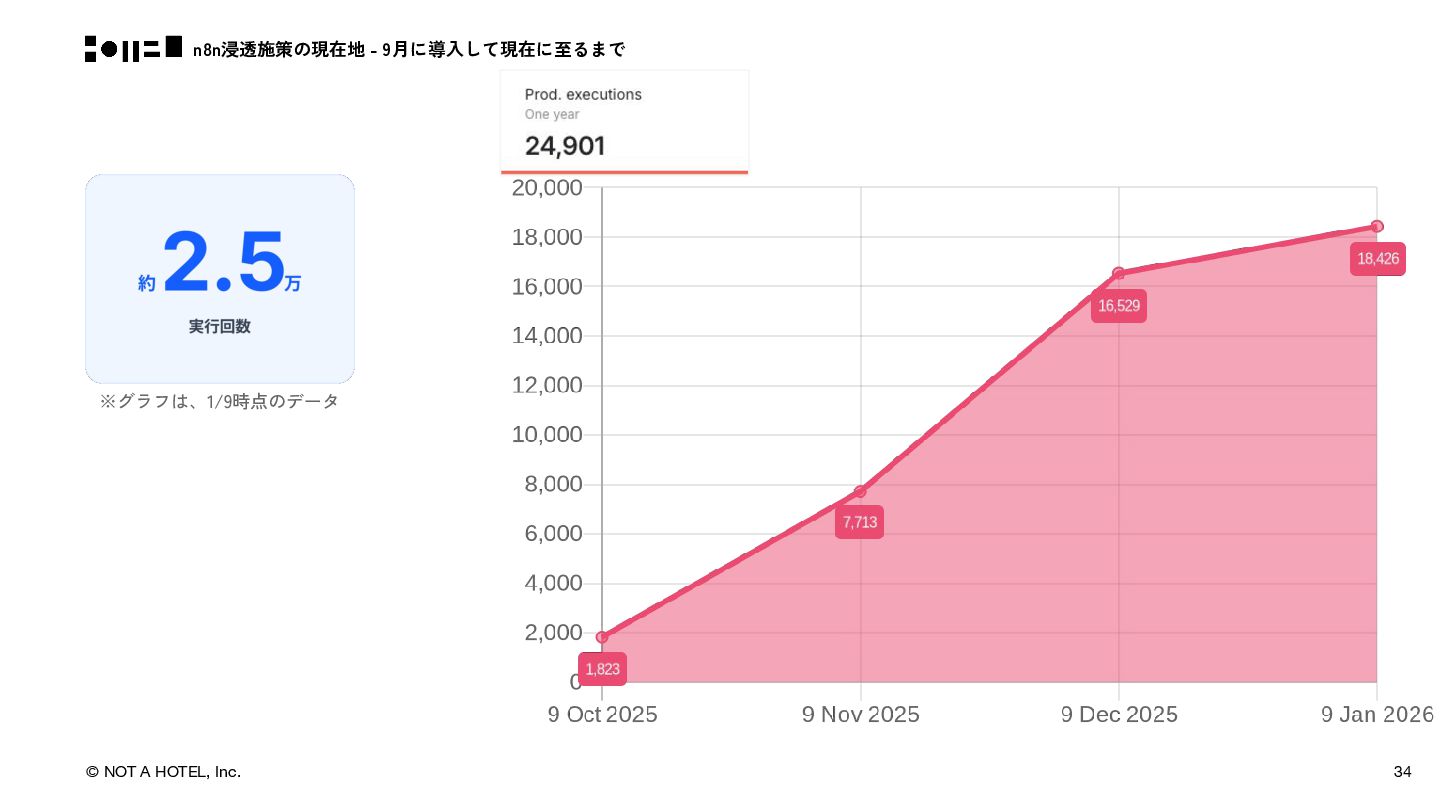Click the 1,823 data label badge

(x=602, y=669)
